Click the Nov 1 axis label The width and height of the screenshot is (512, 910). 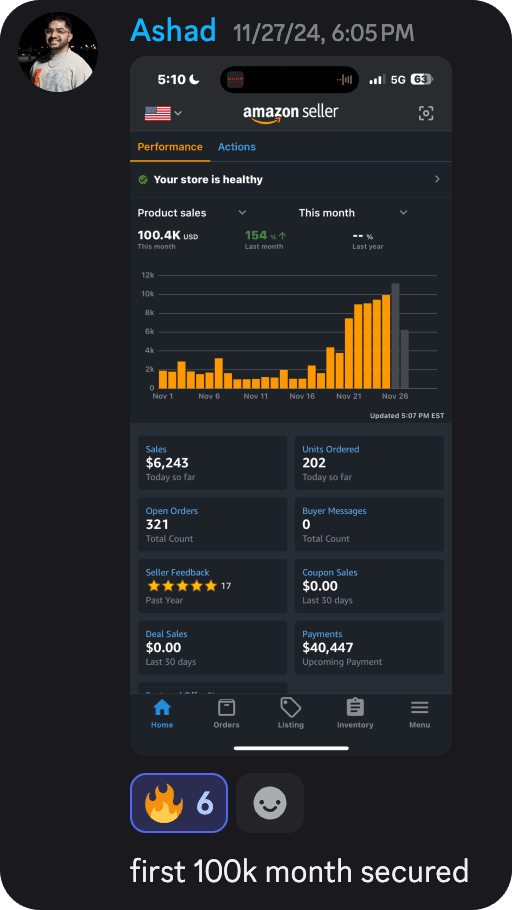[163, 396]
